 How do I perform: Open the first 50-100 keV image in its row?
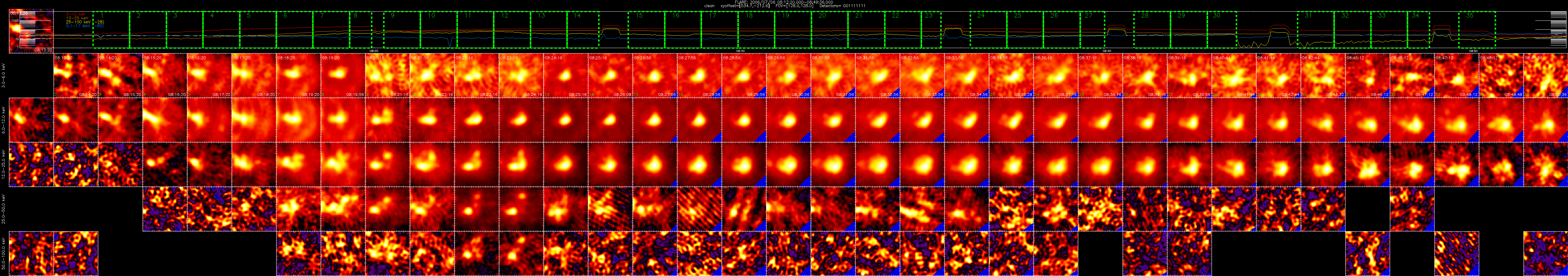click(x=31, y=253)
